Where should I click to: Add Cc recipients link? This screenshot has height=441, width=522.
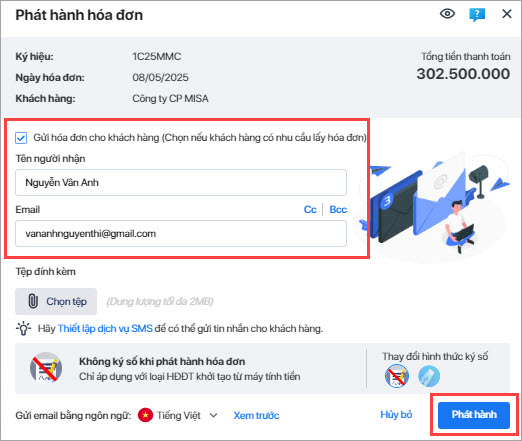pos(310,209)
